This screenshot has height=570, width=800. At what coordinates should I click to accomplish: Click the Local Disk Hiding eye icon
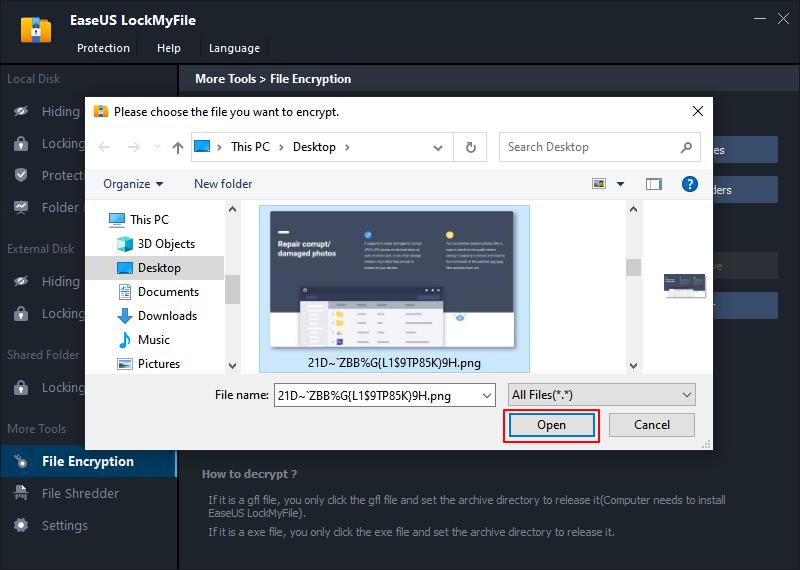pos(21,111)
